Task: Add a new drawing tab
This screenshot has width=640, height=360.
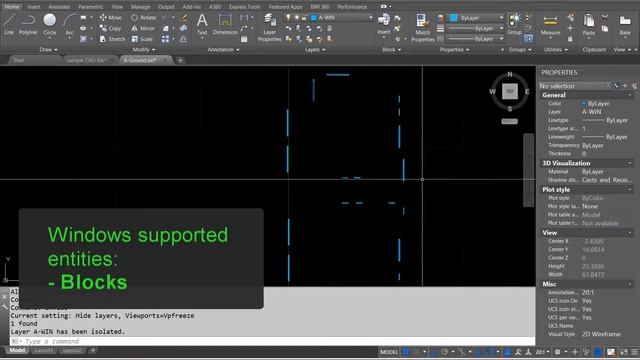Action: pyautogui.click(x=180, y=60)
